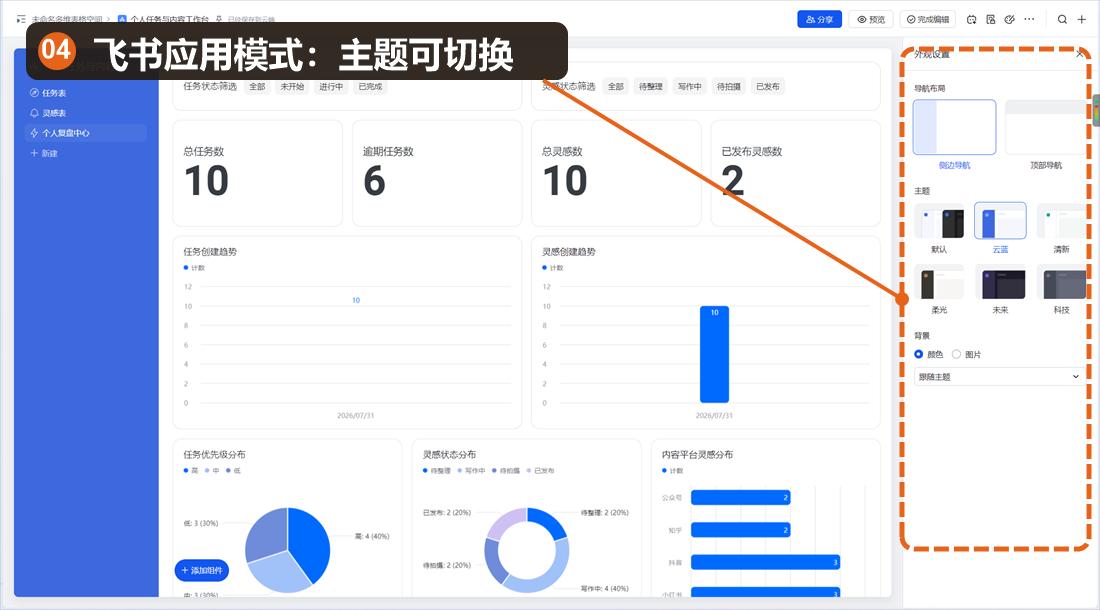
Task: Click the 知乎 bar in platform chart
Action: pyautogui.click(x=741, y=530)
